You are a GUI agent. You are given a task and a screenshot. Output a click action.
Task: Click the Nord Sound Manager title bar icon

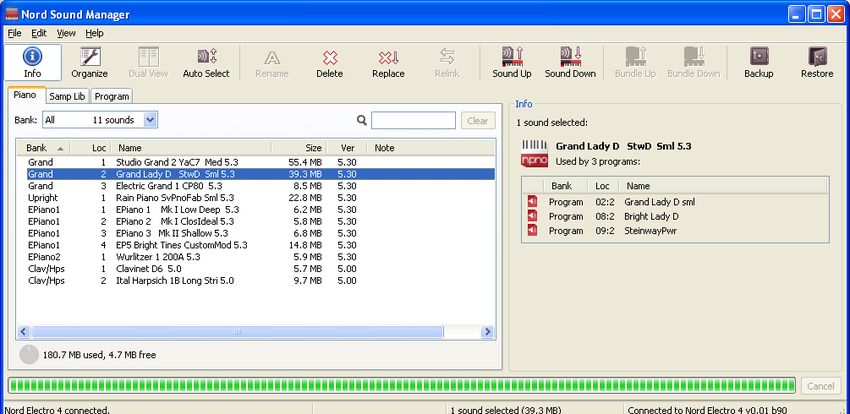click(x=11, y=14)
